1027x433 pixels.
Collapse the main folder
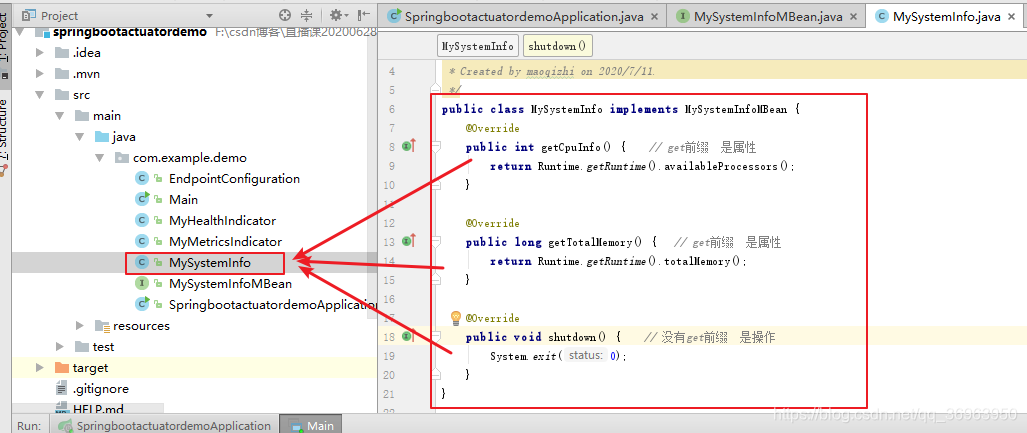coord(60,116)
